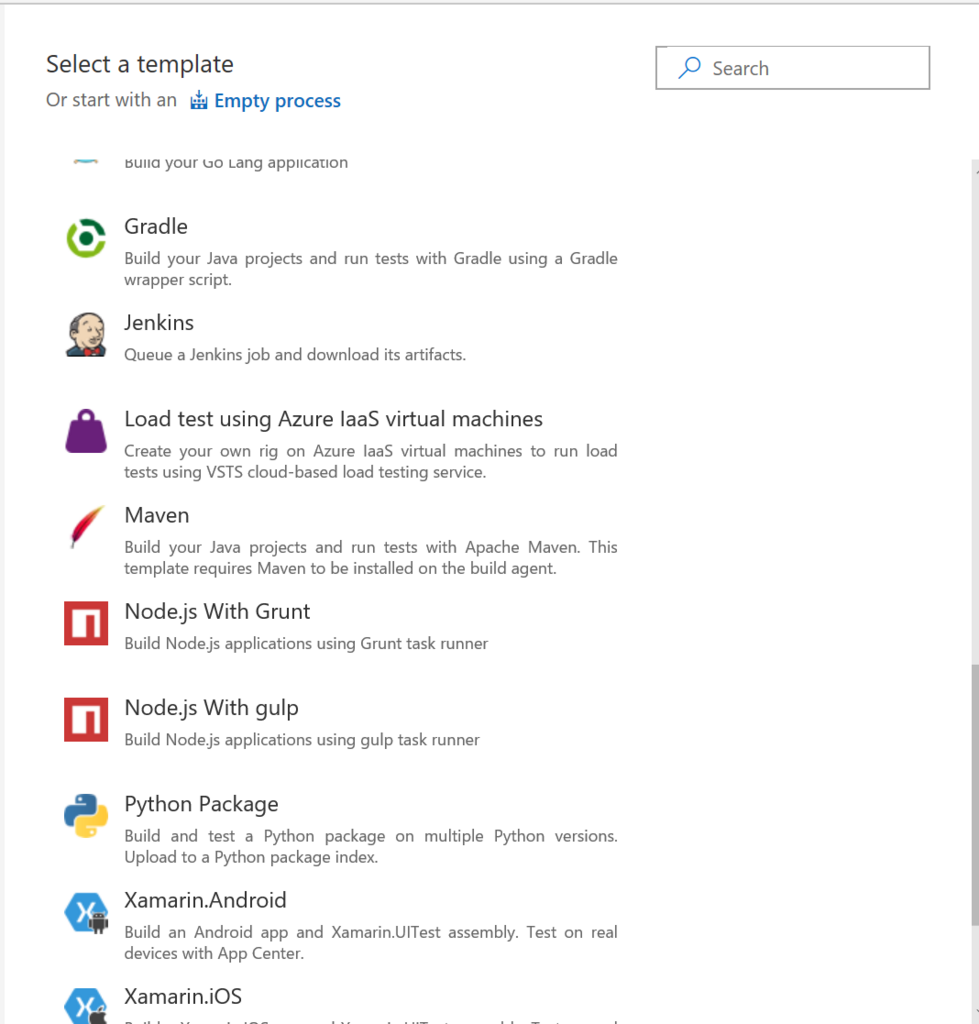Click the Empty process factory icon
Image resolution: width=979 pixels, height=1024 pixels.
click(x=199, y=101)
